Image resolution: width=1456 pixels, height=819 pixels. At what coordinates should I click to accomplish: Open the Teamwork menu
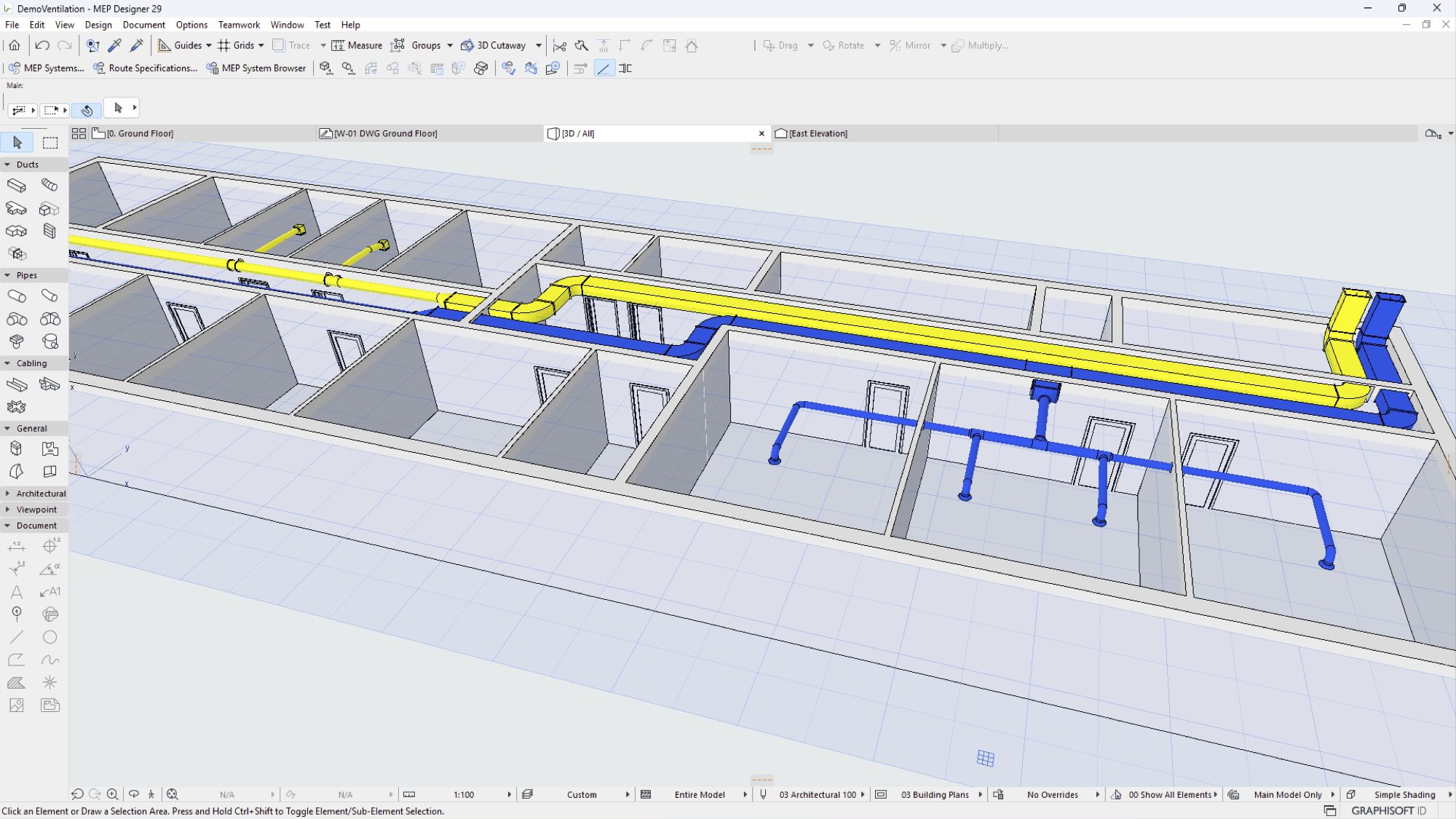[x=239, y=25]
